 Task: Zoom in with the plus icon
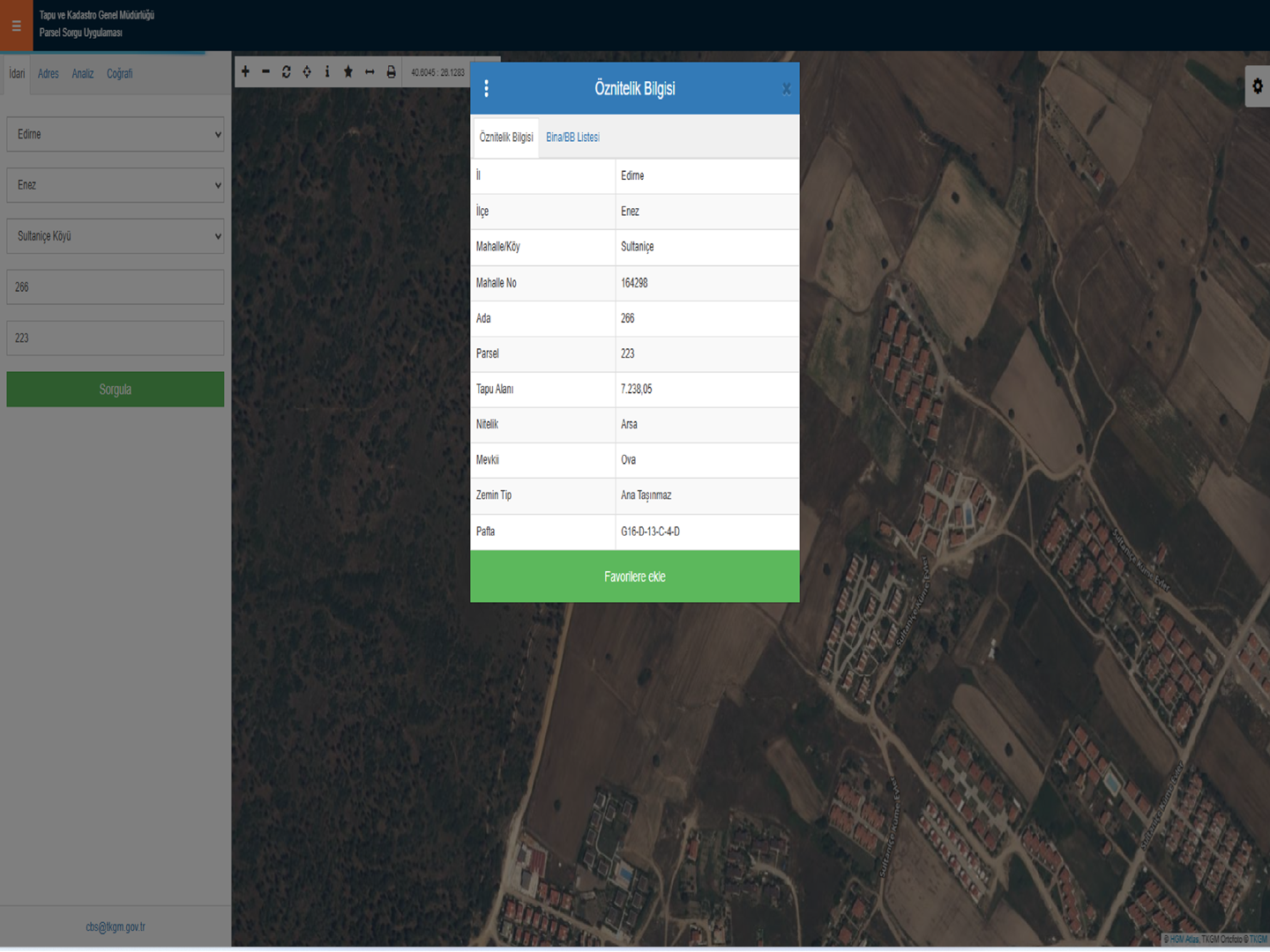click(245, 71)
